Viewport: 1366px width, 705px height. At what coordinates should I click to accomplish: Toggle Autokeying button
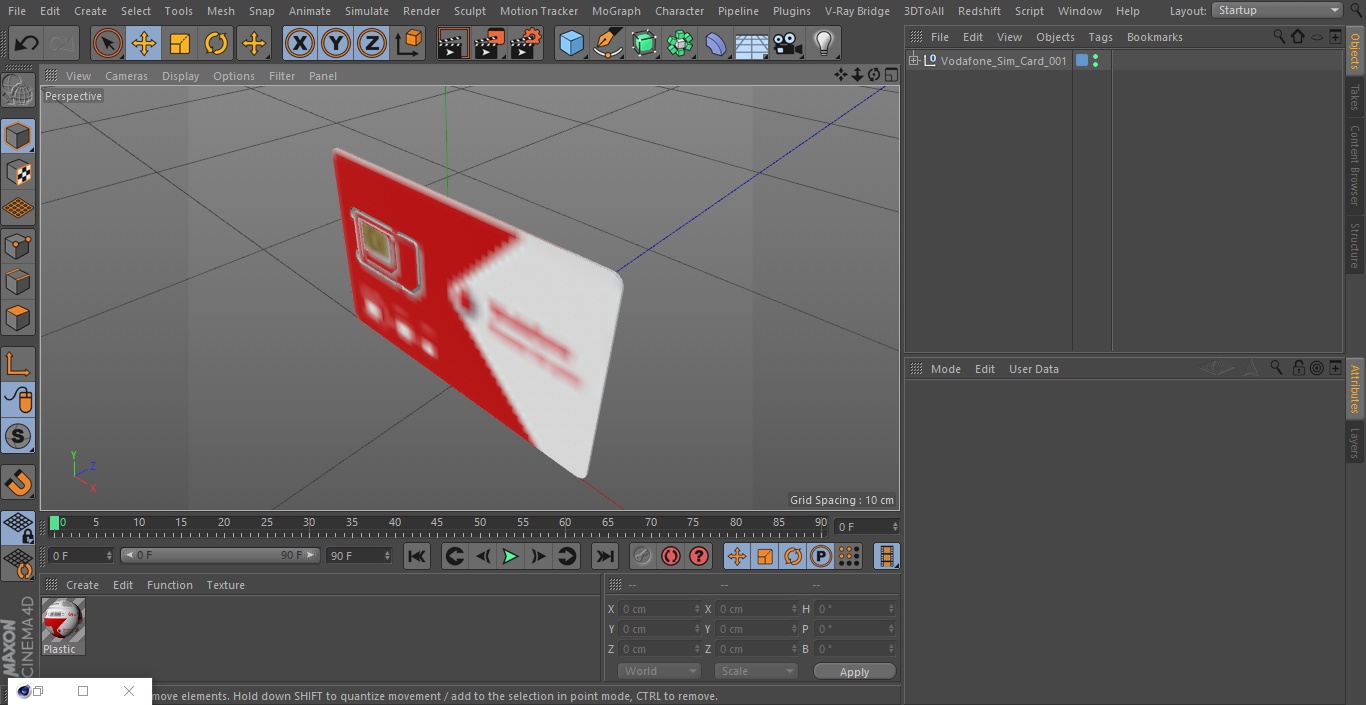pos(671,556)
